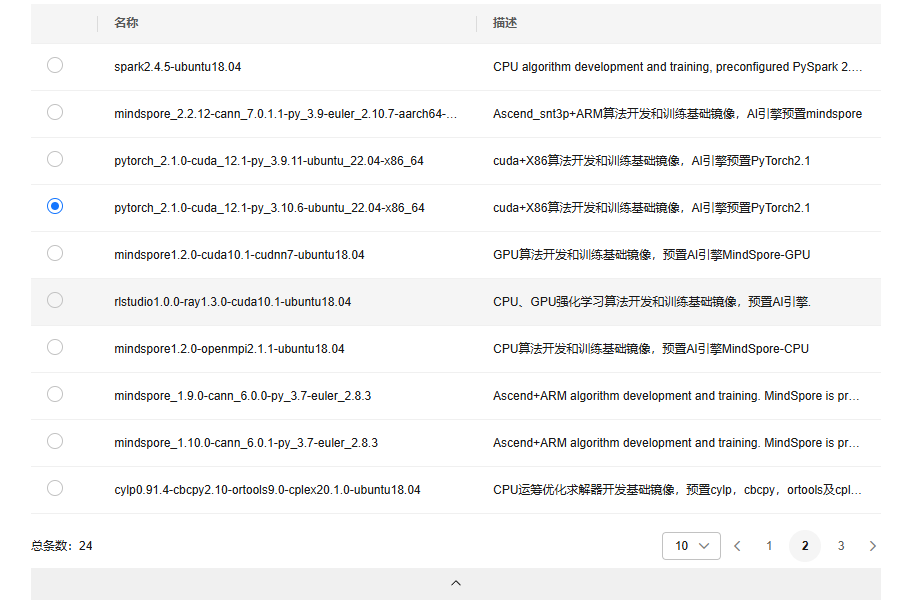Choose rlstudio1.0.0-ray1.3.0 image radio button
Viewport: 913px width, 609px height.
[55, 300]
